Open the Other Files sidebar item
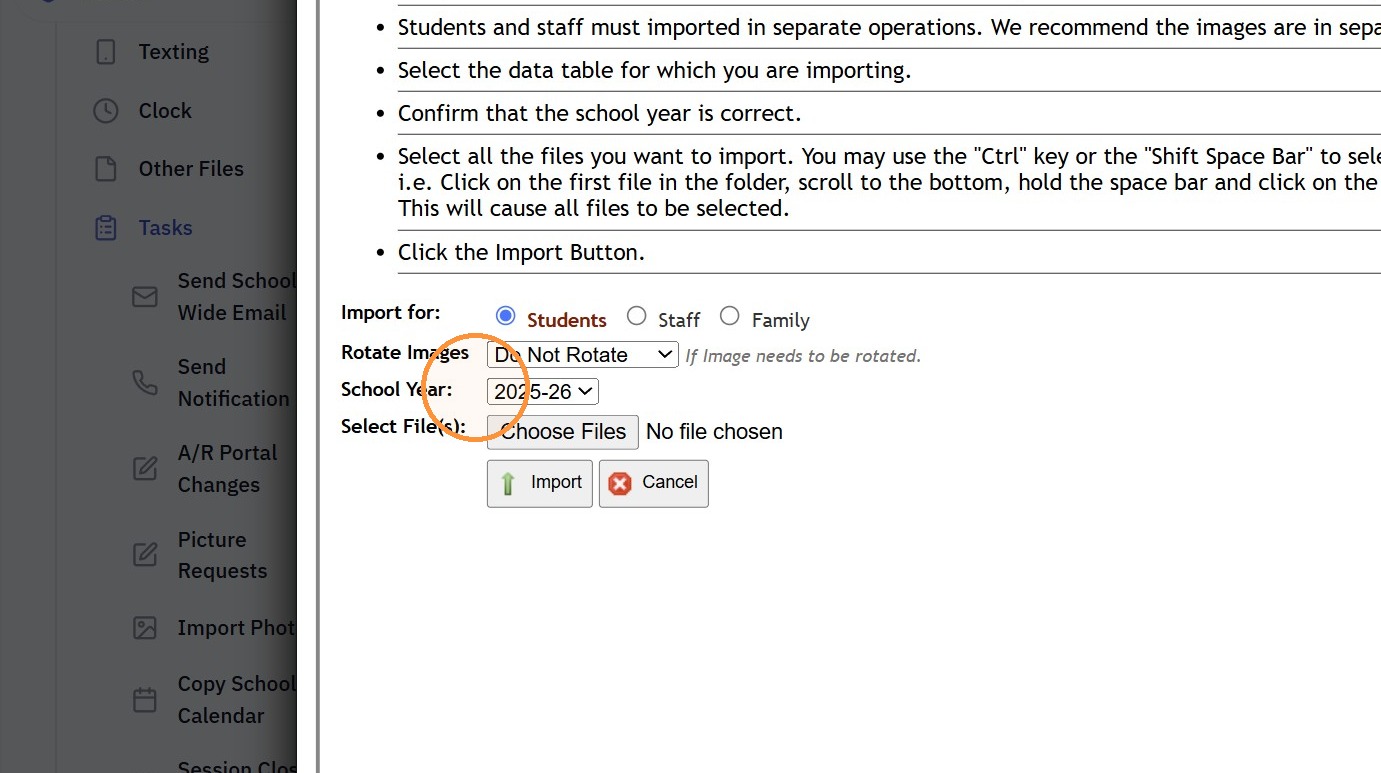1381x773 pixels. pos(191,169)
